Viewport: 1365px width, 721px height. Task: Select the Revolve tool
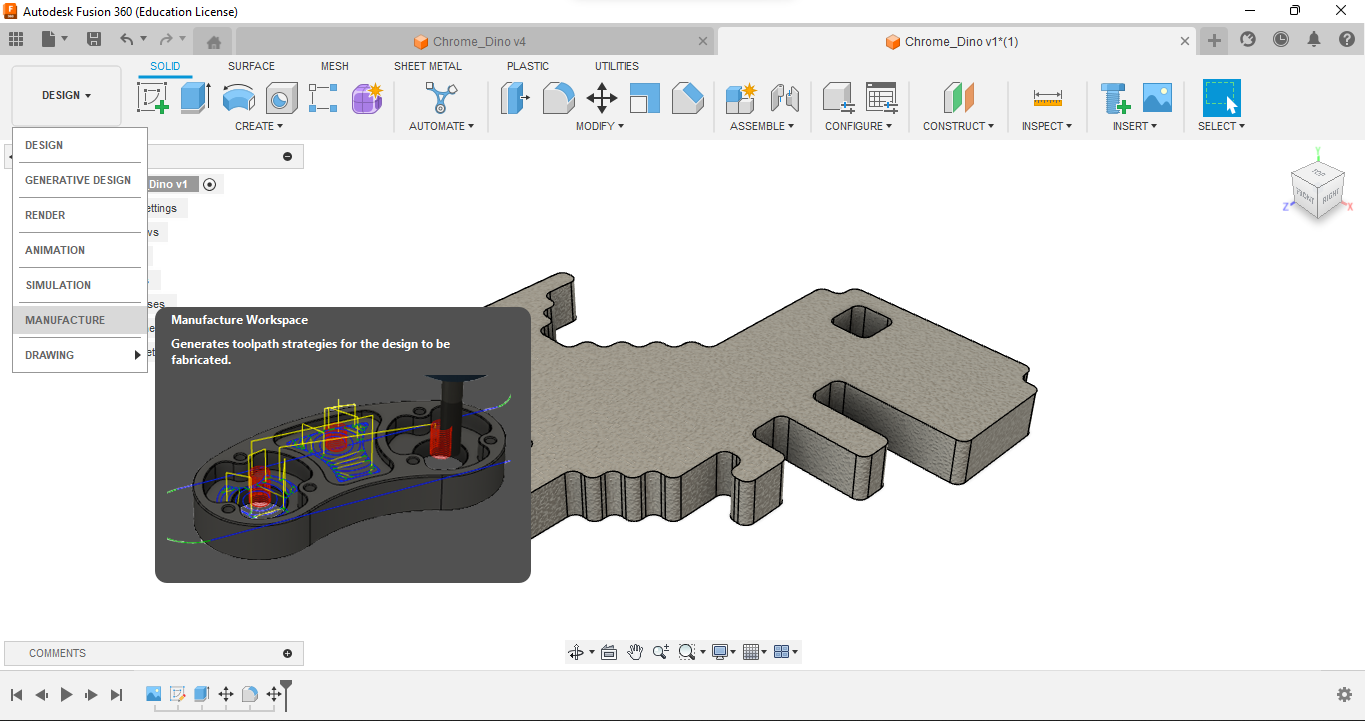pyautogui.click(x=239, y=98)
